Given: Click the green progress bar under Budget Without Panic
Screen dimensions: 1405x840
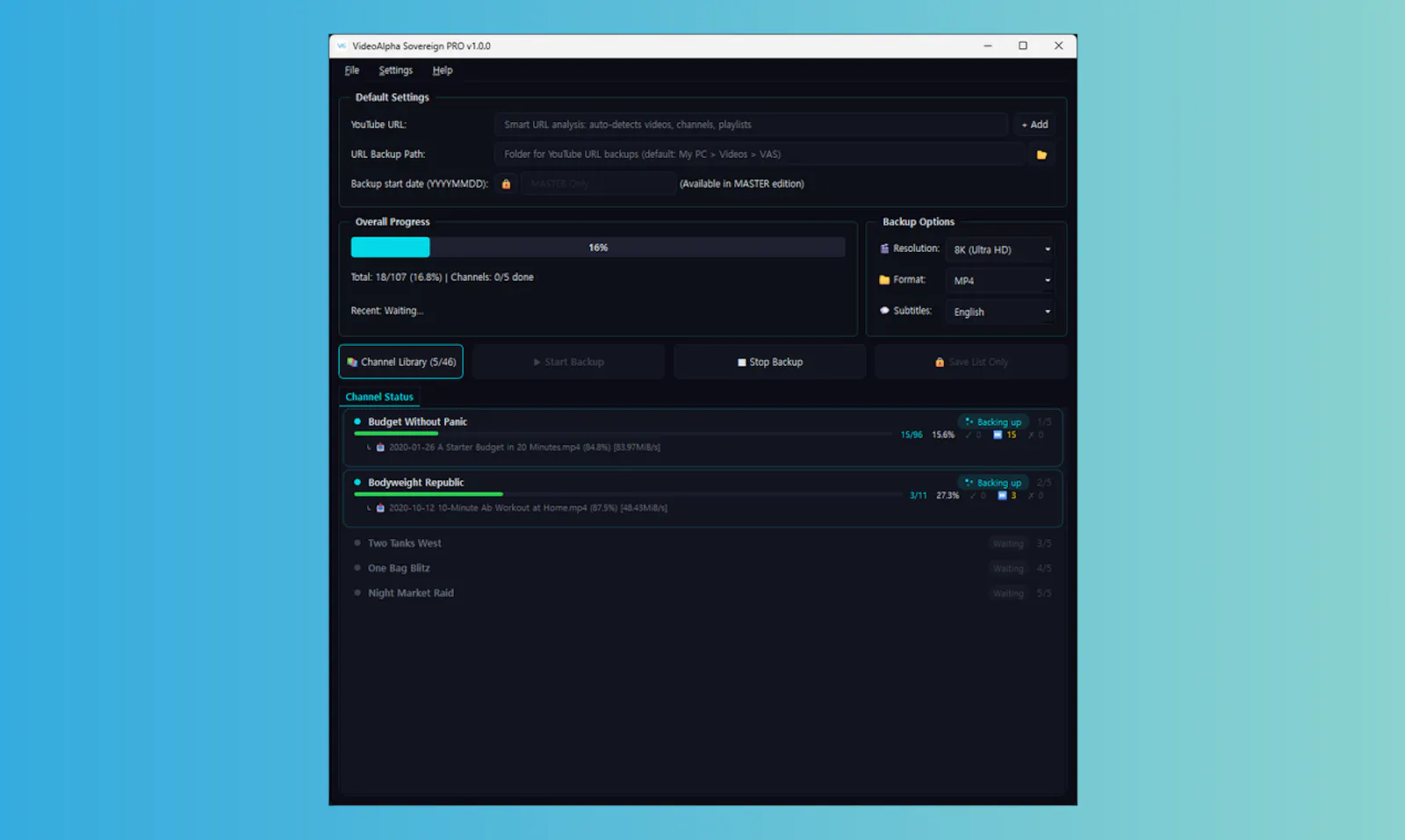Looking at the screenshot, I should point(396,434).
